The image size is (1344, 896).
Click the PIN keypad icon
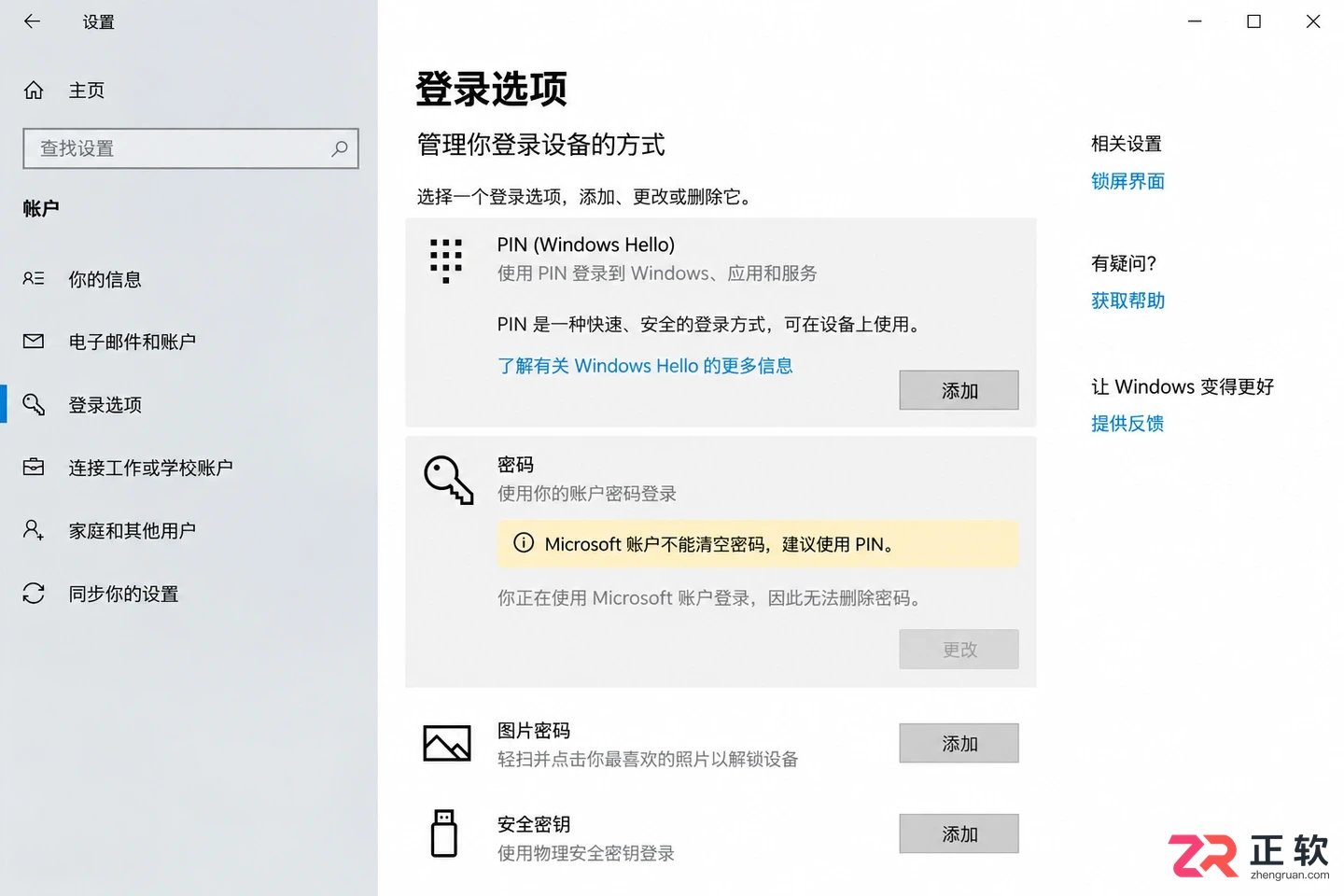(x=446, y=260)
